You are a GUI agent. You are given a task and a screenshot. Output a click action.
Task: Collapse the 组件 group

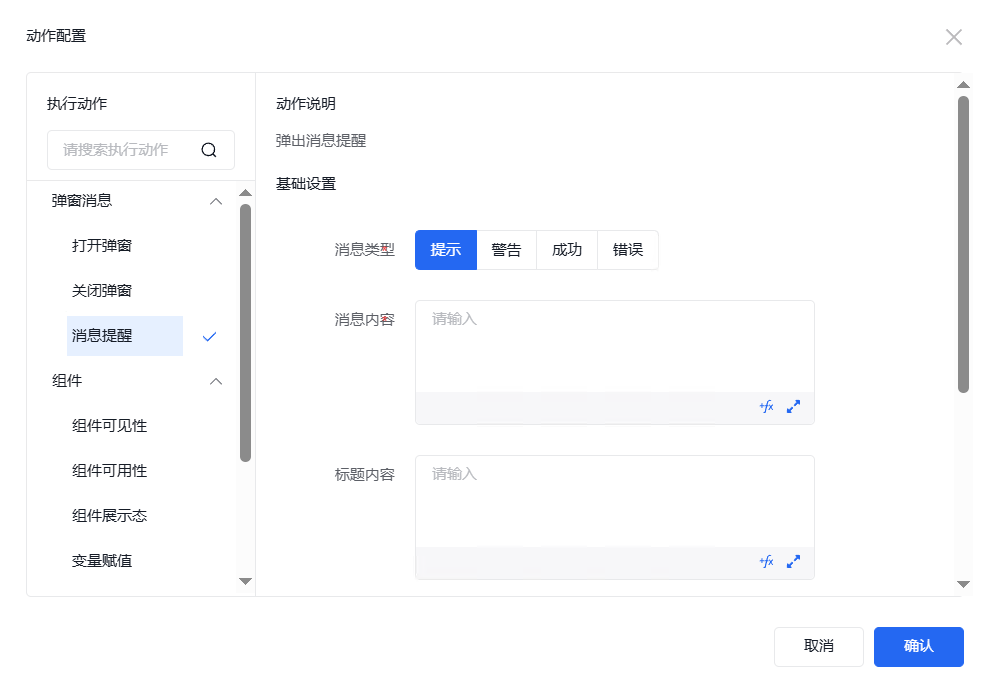[215, 381]
